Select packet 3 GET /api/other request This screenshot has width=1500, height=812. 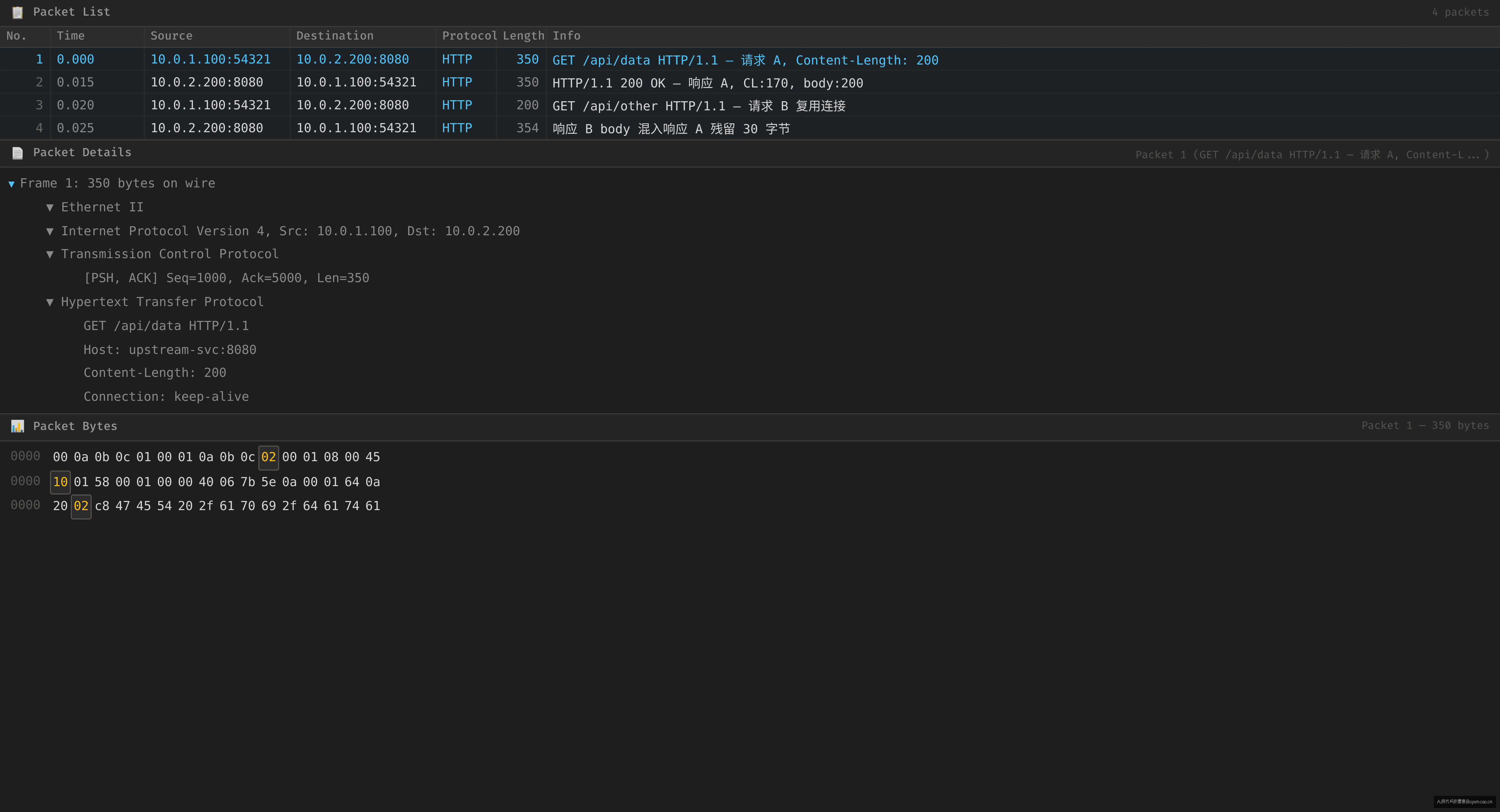click(750, 105)
